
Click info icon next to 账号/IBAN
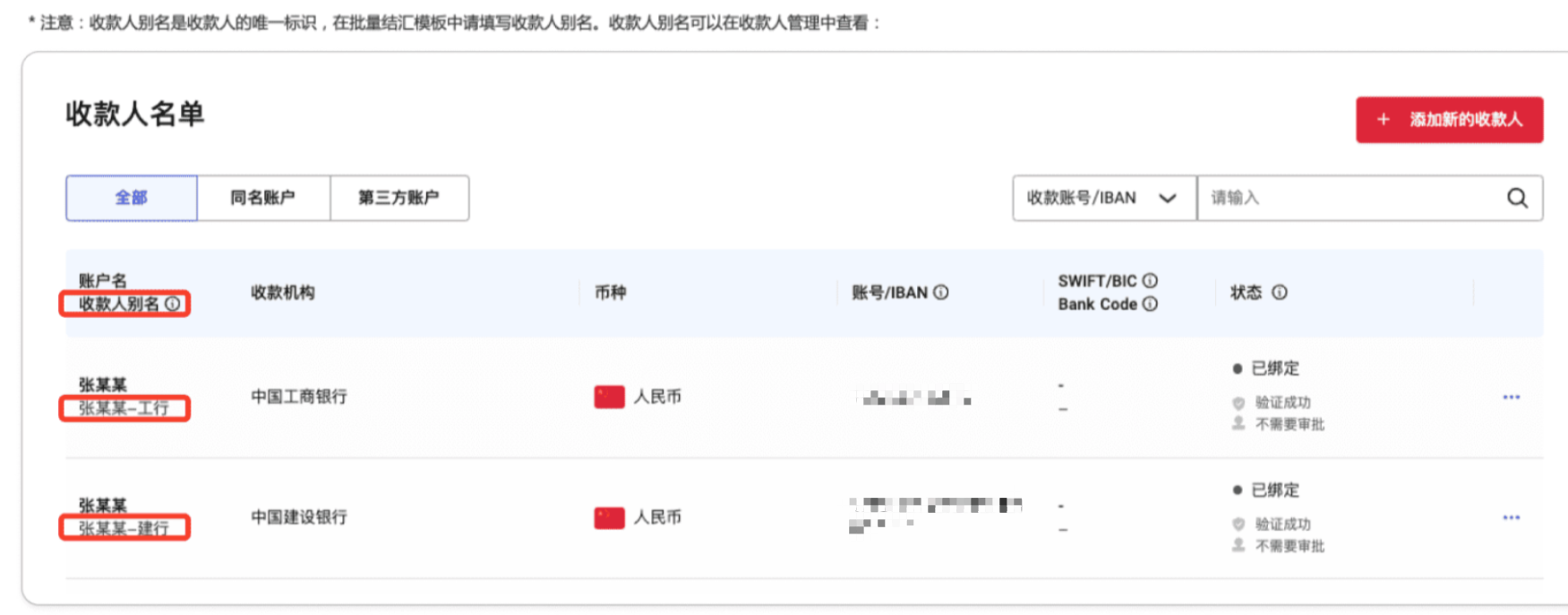click(938, 292)
